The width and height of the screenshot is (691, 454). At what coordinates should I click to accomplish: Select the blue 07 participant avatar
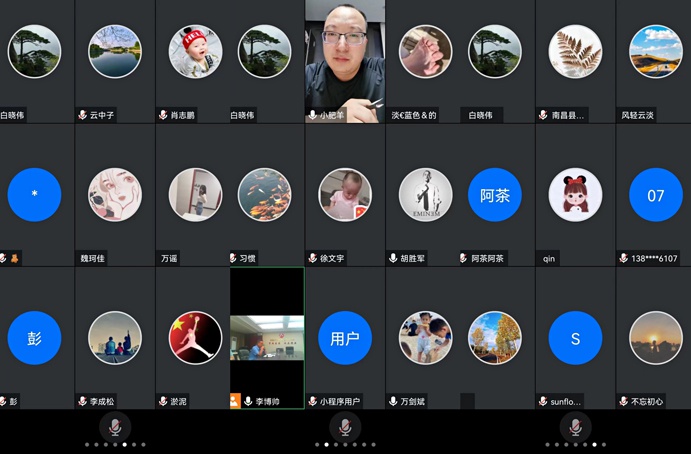(x=655, y=195)
